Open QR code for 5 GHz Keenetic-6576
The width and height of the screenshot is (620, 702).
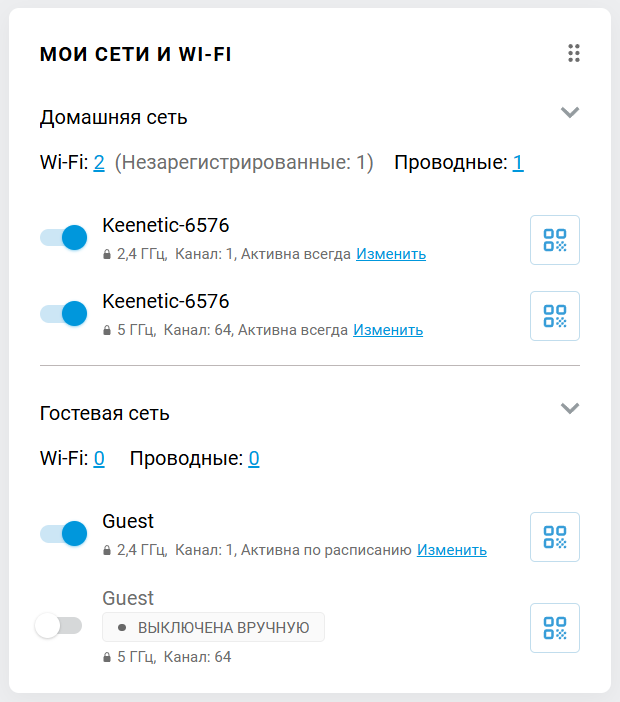(x=554, y=316)
